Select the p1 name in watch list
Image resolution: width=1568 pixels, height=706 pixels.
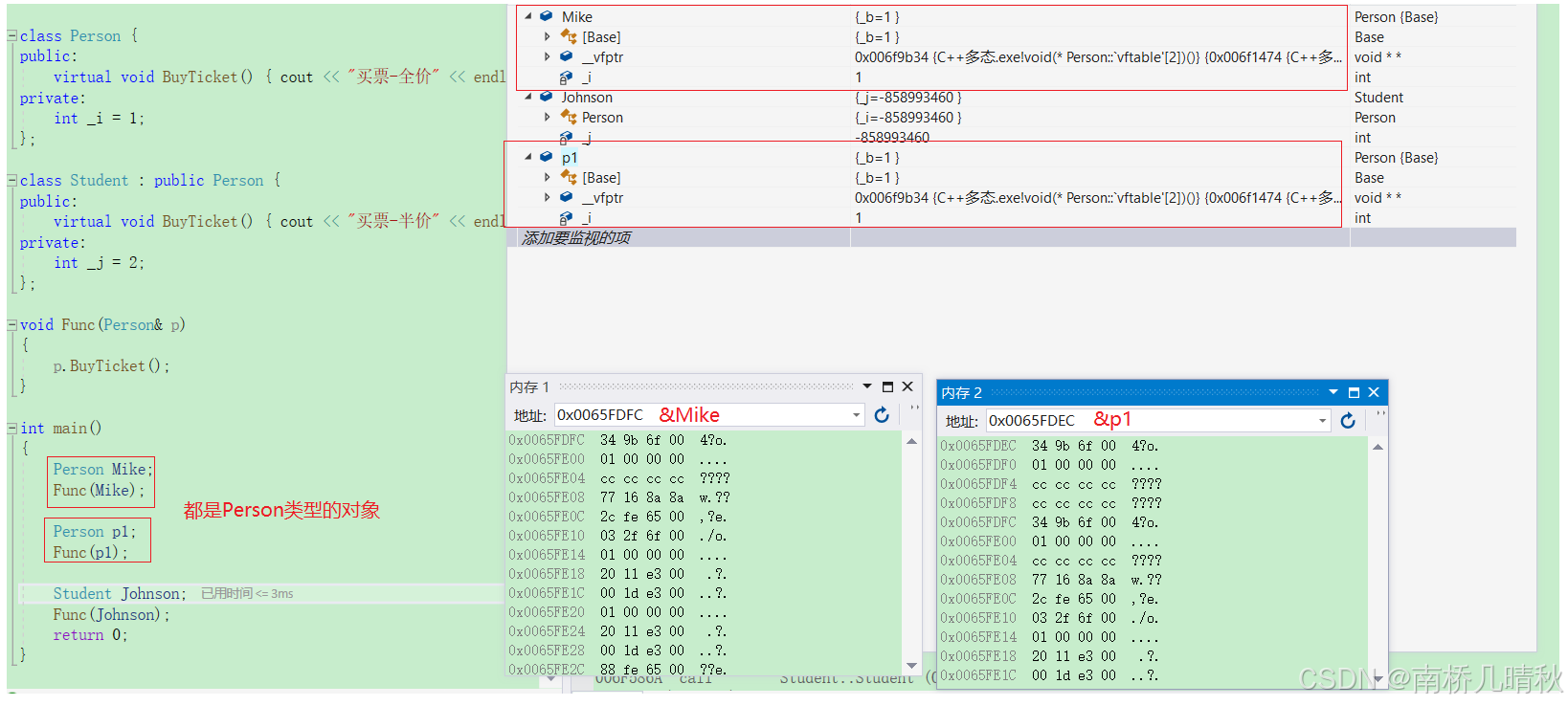570,157
